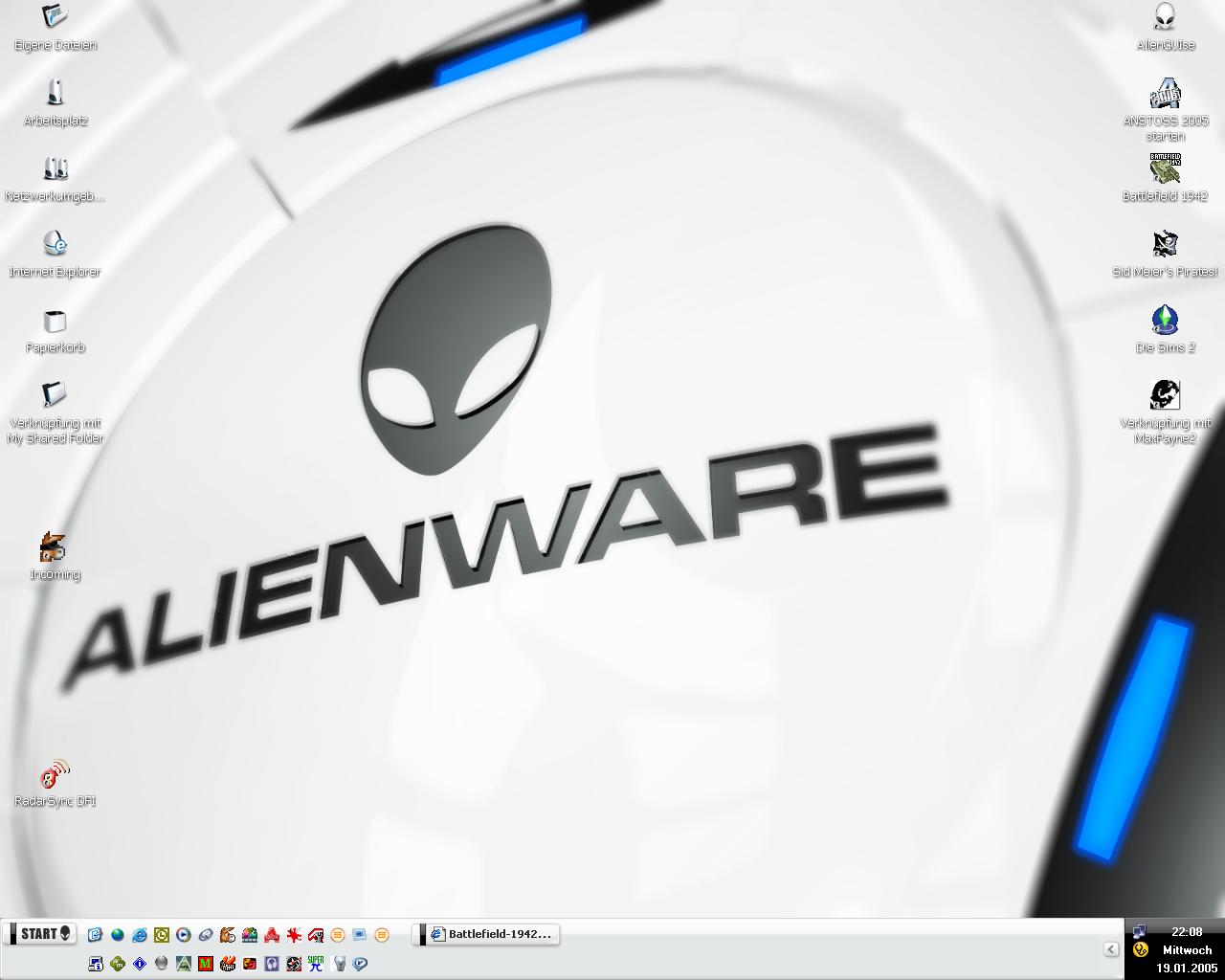This screenshot has height=980, width=1225.
Task: Select the Battlefield 1942 desktop icon
Action: (1165, 178)
